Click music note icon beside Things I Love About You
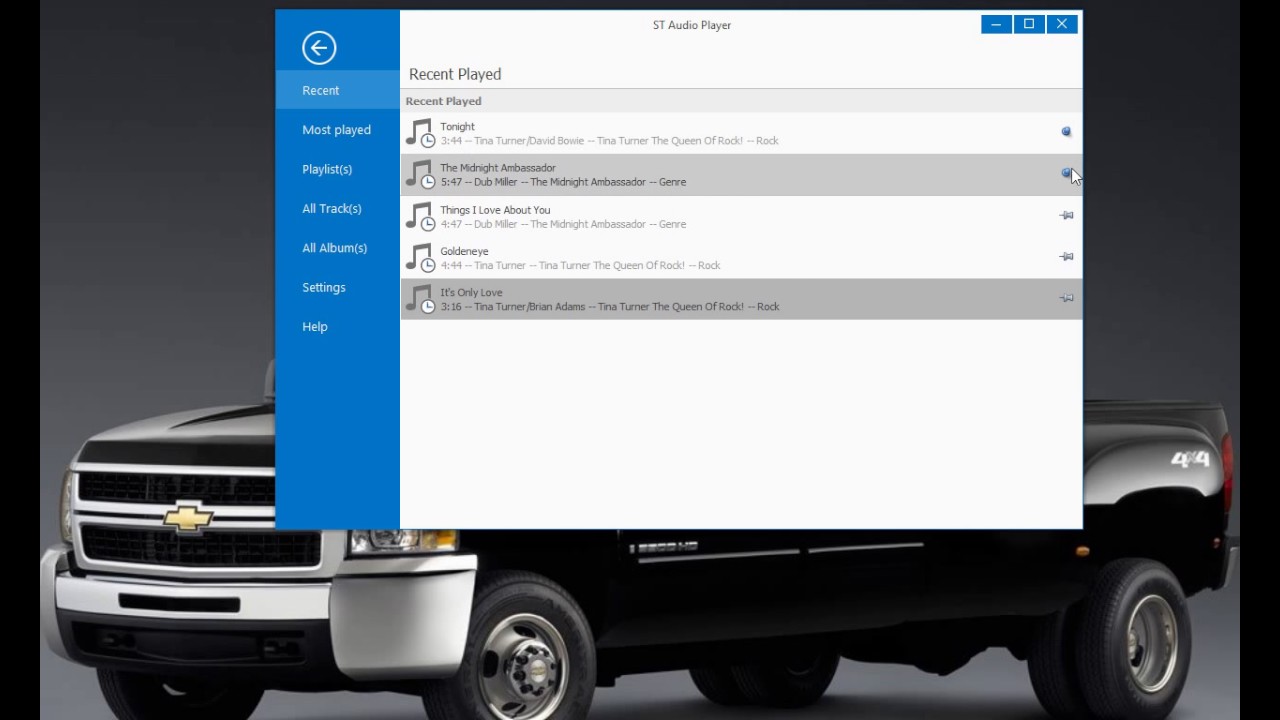Screen dimensions: 1280x720 click(420, 216)
